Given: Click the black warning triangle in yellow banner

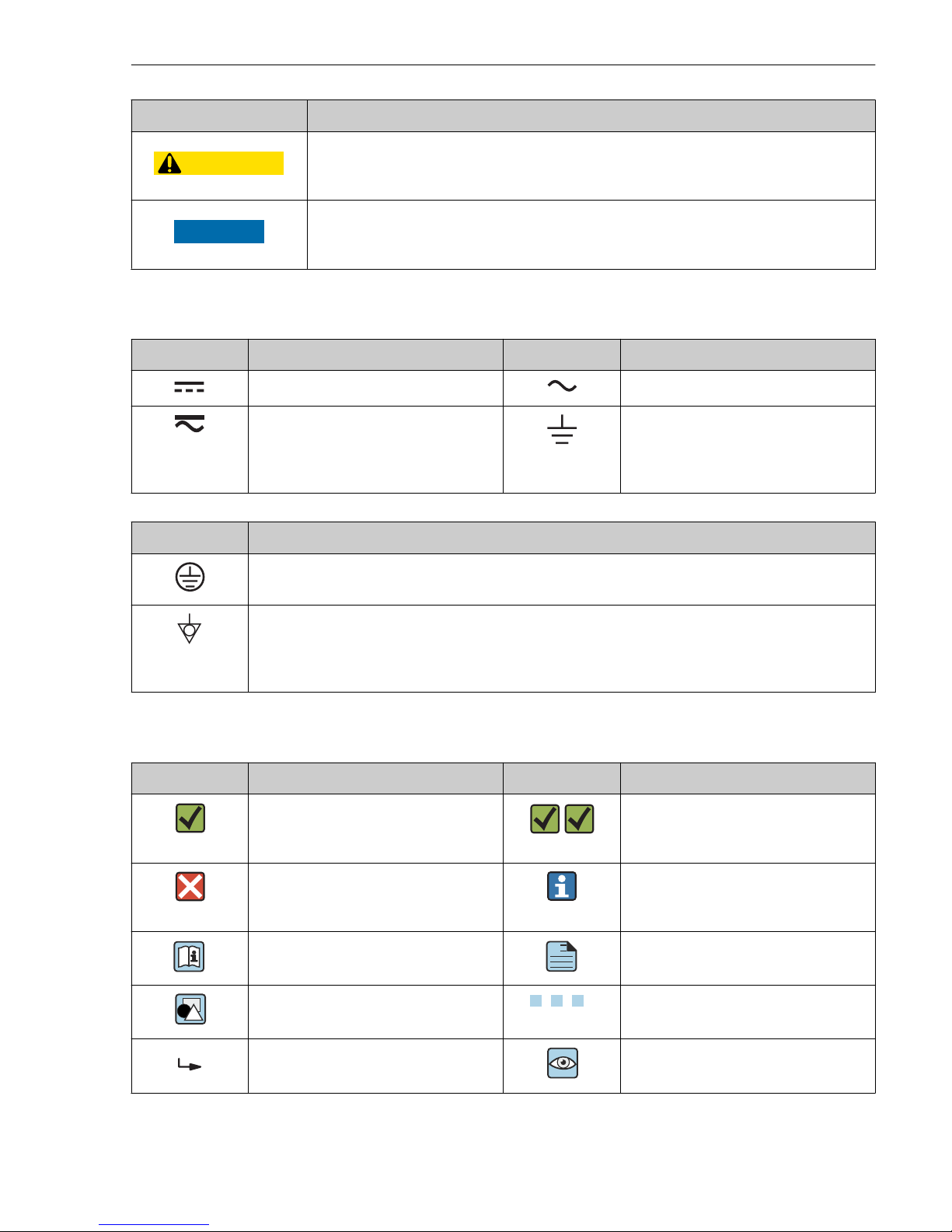Looking at the screenshot, I should (169, 163).
